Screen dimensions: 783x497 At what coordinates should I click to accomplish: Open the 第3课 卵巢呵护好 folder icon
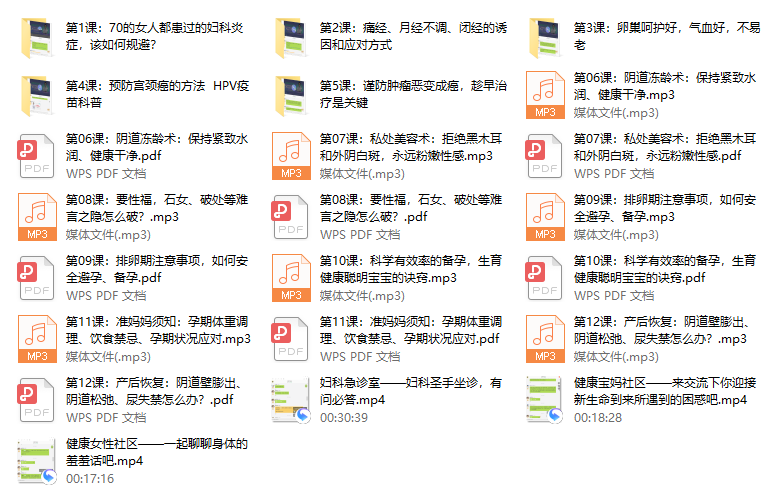(x=545, y=38)
